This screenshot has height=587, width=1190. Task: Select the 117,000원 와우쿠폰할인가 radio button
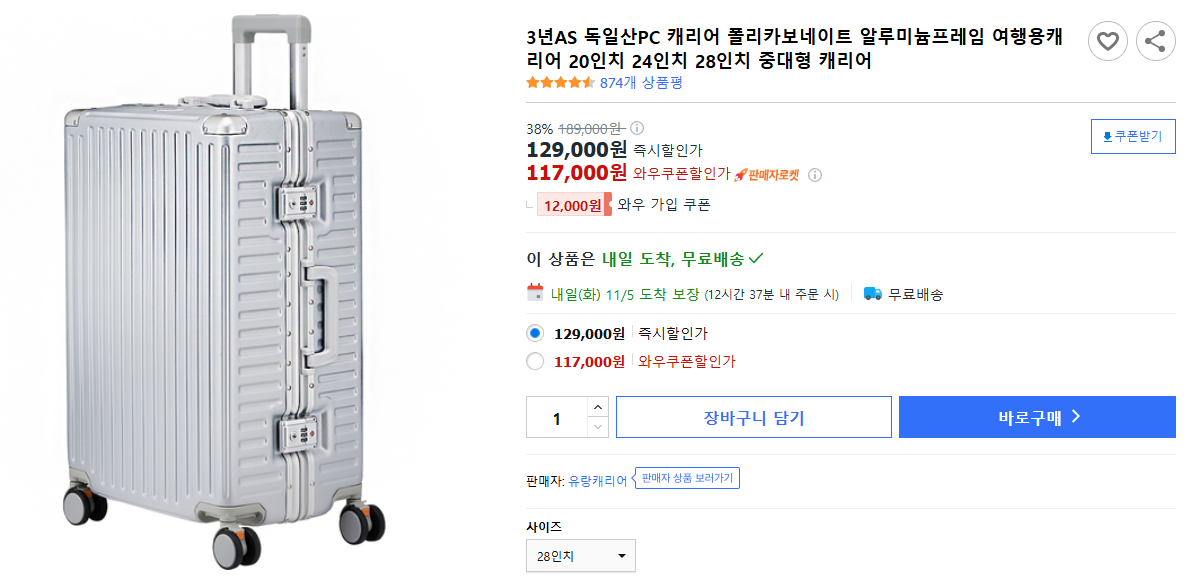point(534,362)
